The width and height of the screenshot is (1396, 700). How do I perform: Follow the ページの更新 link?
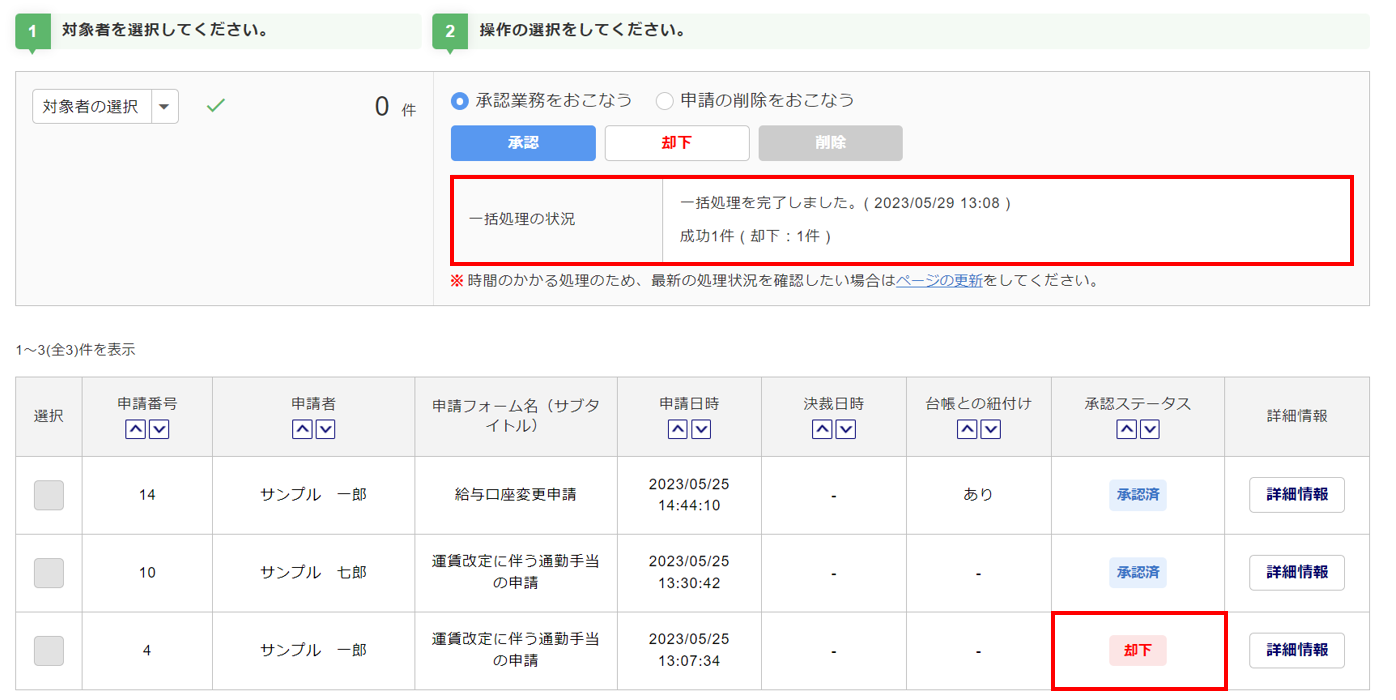[x=939, y=281]
